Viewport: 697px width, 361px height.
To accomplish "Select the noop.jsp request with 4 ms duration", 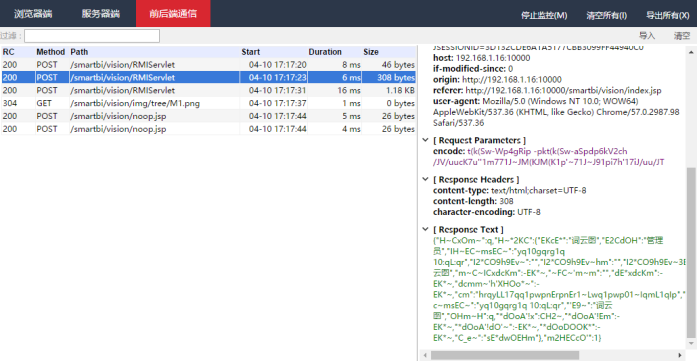I will click(x=208, y=129).
